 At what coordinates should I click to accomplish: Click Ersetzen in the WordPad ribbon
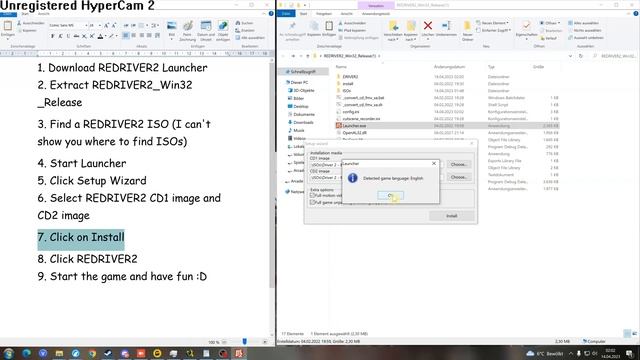point(245,31)
